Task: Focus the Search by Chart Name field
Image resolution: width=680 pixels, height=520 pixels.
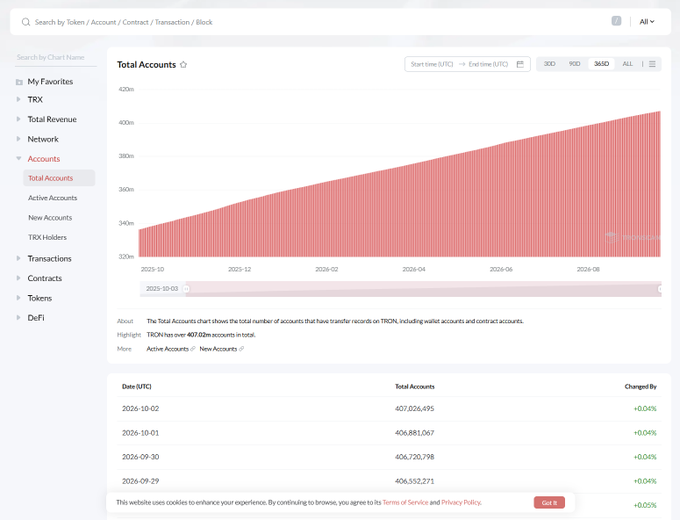Action: 56,57
